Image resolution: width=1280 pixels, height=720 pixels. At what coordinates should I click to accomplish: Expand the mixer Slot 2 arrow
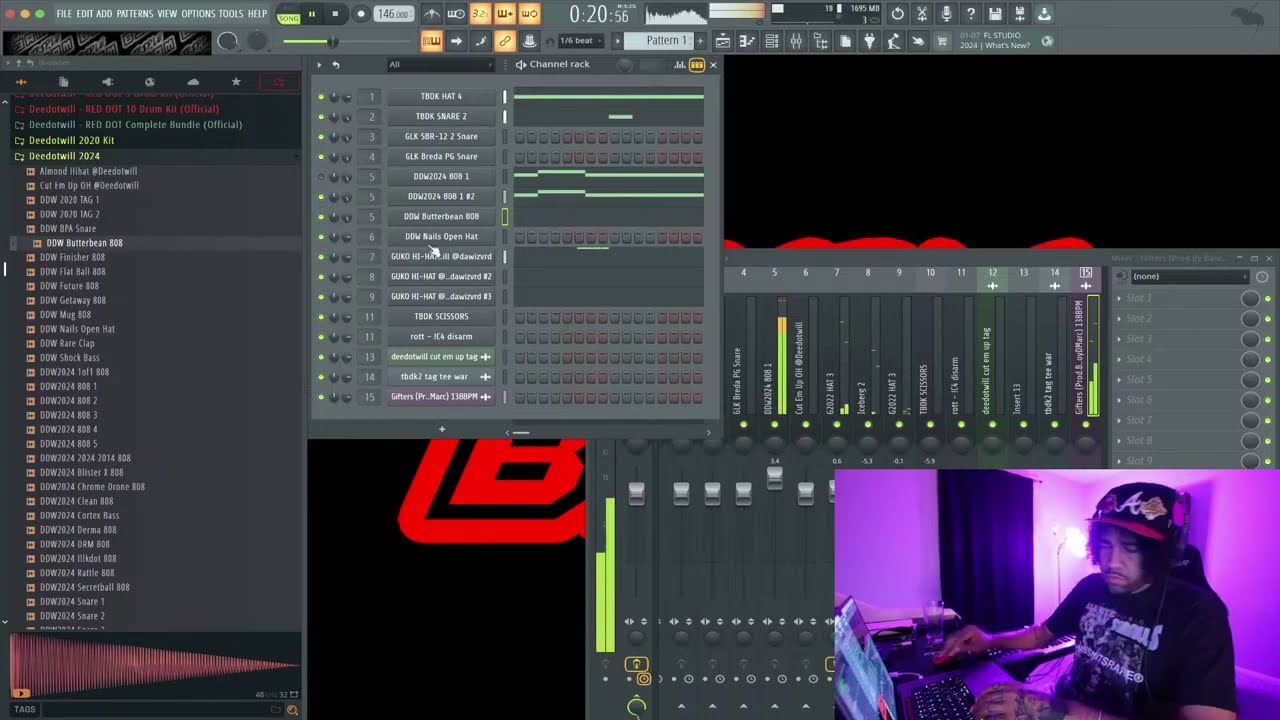1119,319
